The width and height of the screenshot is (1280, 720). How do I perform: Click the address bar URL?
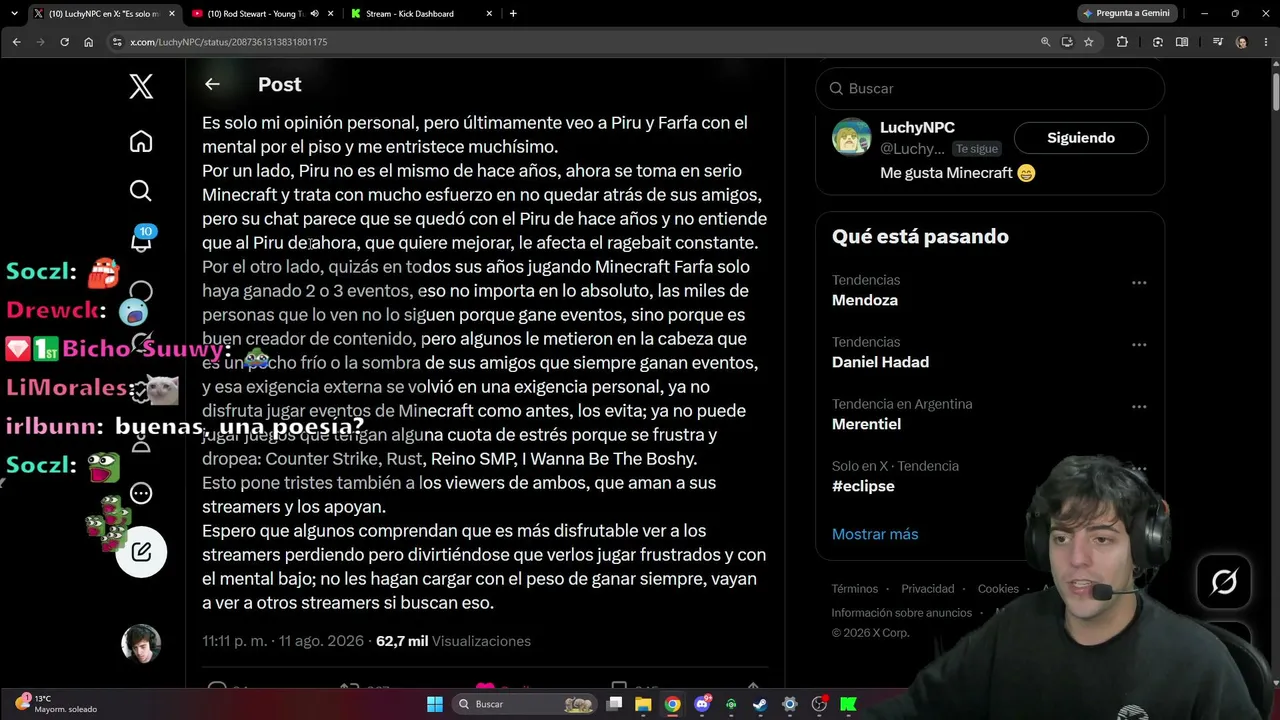[229, 42]
